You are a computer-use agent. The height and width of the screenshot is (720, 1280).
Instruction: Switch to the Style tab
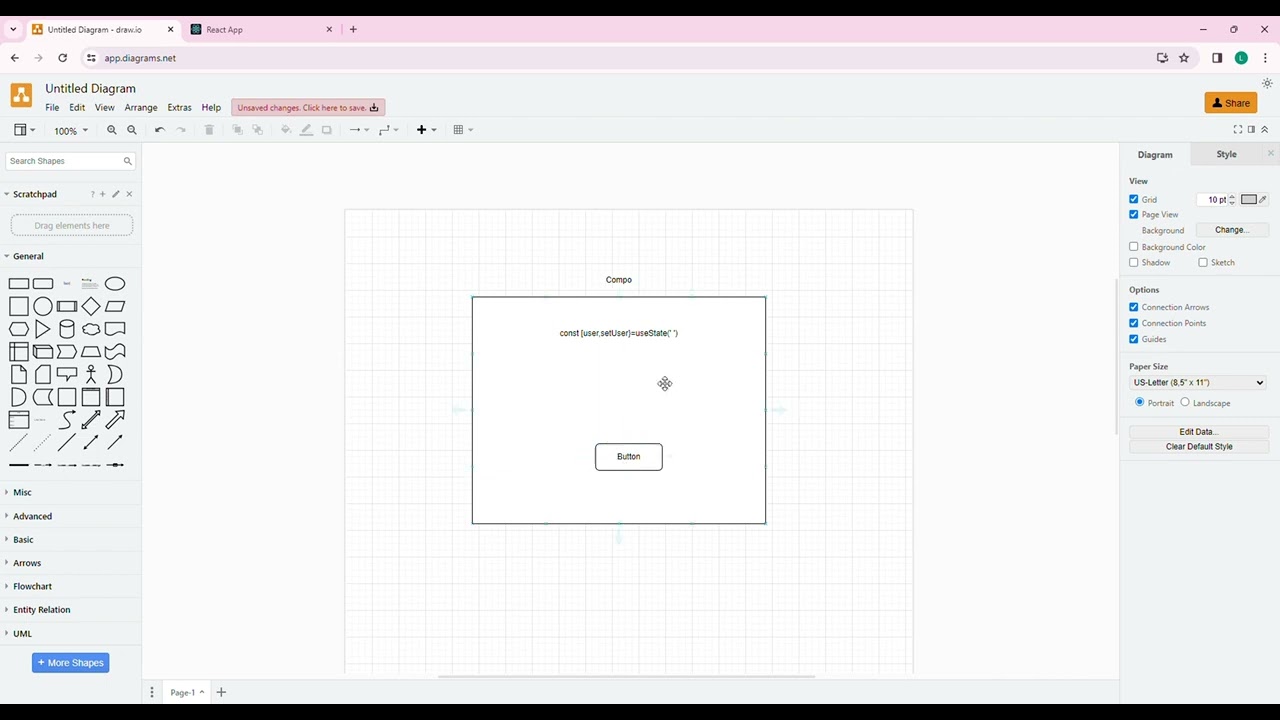pyautogui.click(x=1226, y=155)
